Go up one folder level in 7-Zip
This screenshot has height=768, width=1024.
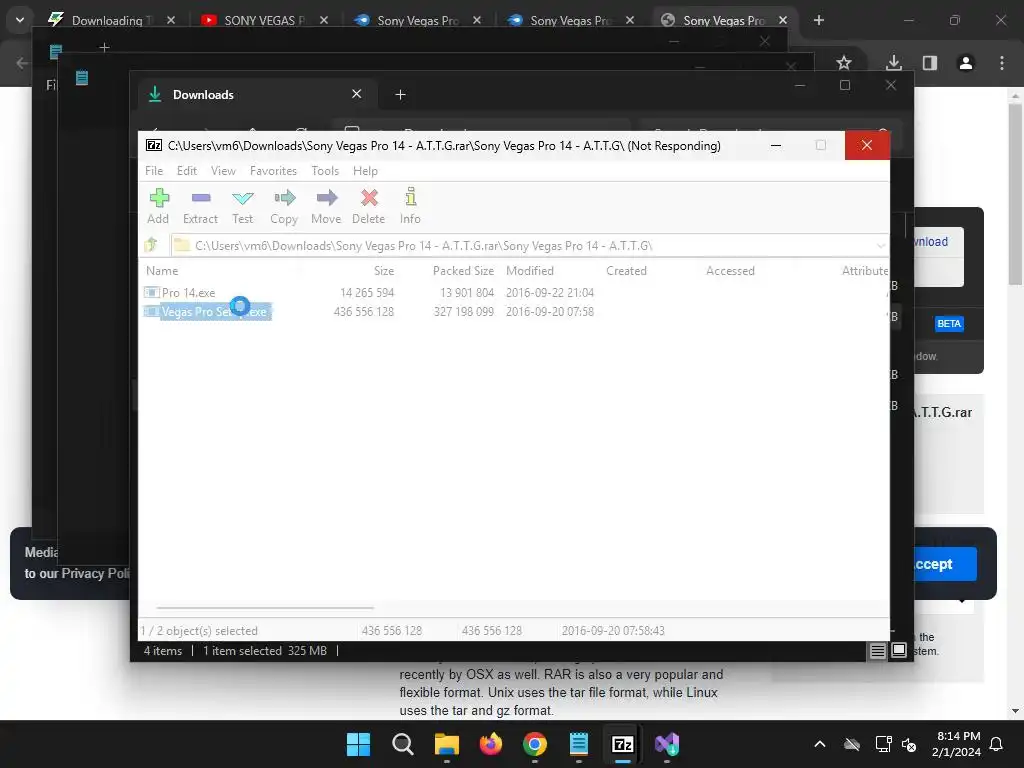pyautogui.click(x=152, y=246)
